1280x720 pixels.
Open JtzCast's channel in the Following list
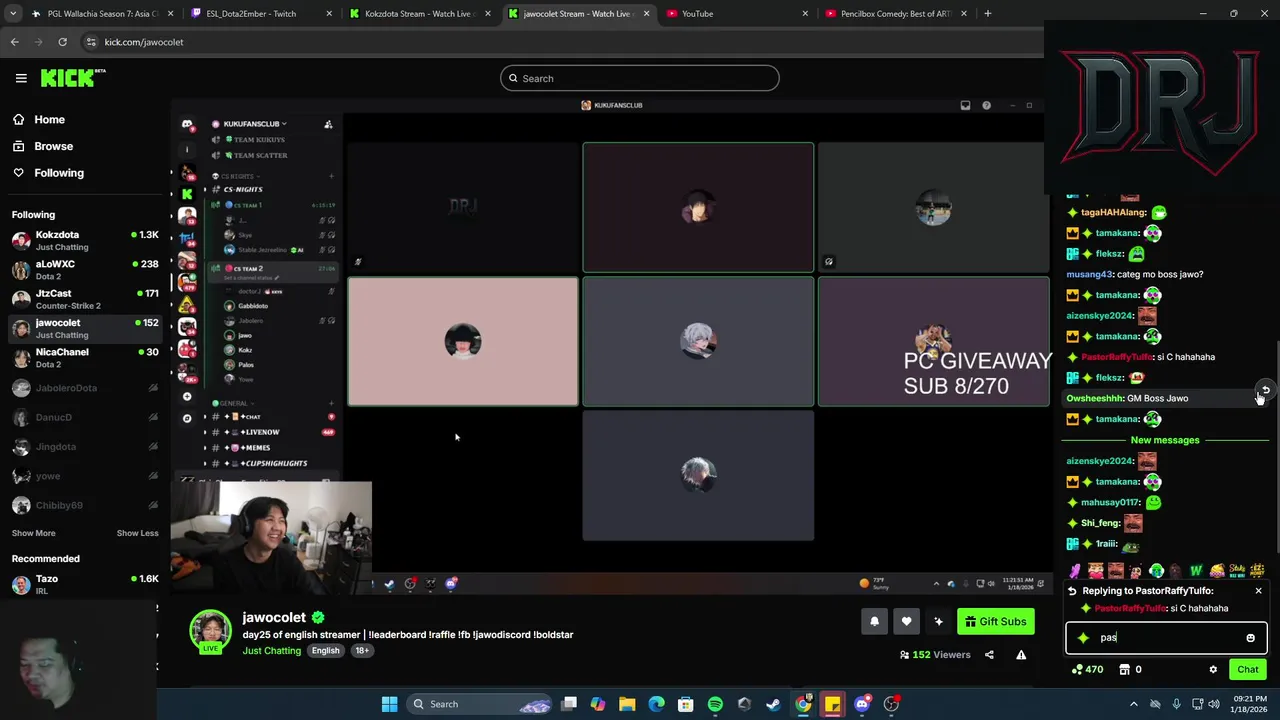pos(85,299)
